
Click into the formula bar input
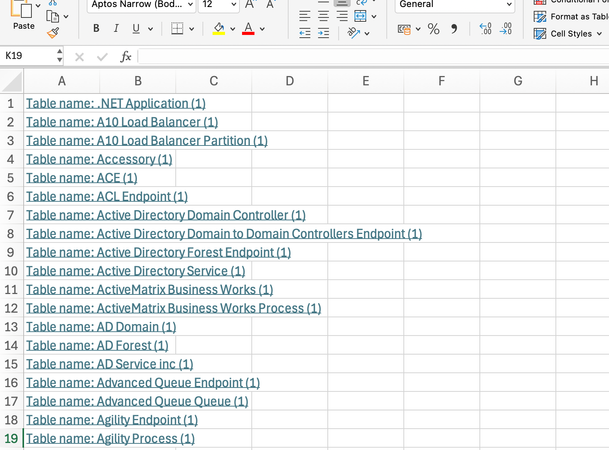[x=373, y=57]
